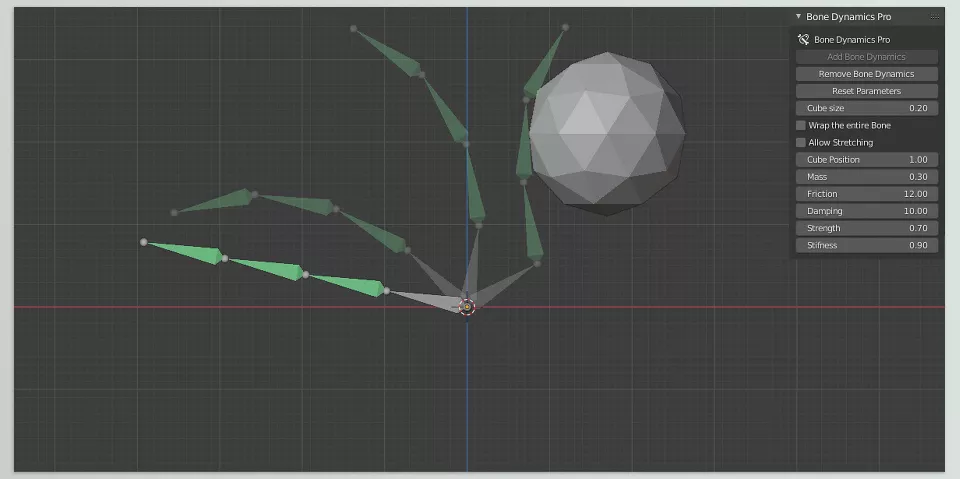Click the panel drag-handle dots icon

[x=934, y=17]
